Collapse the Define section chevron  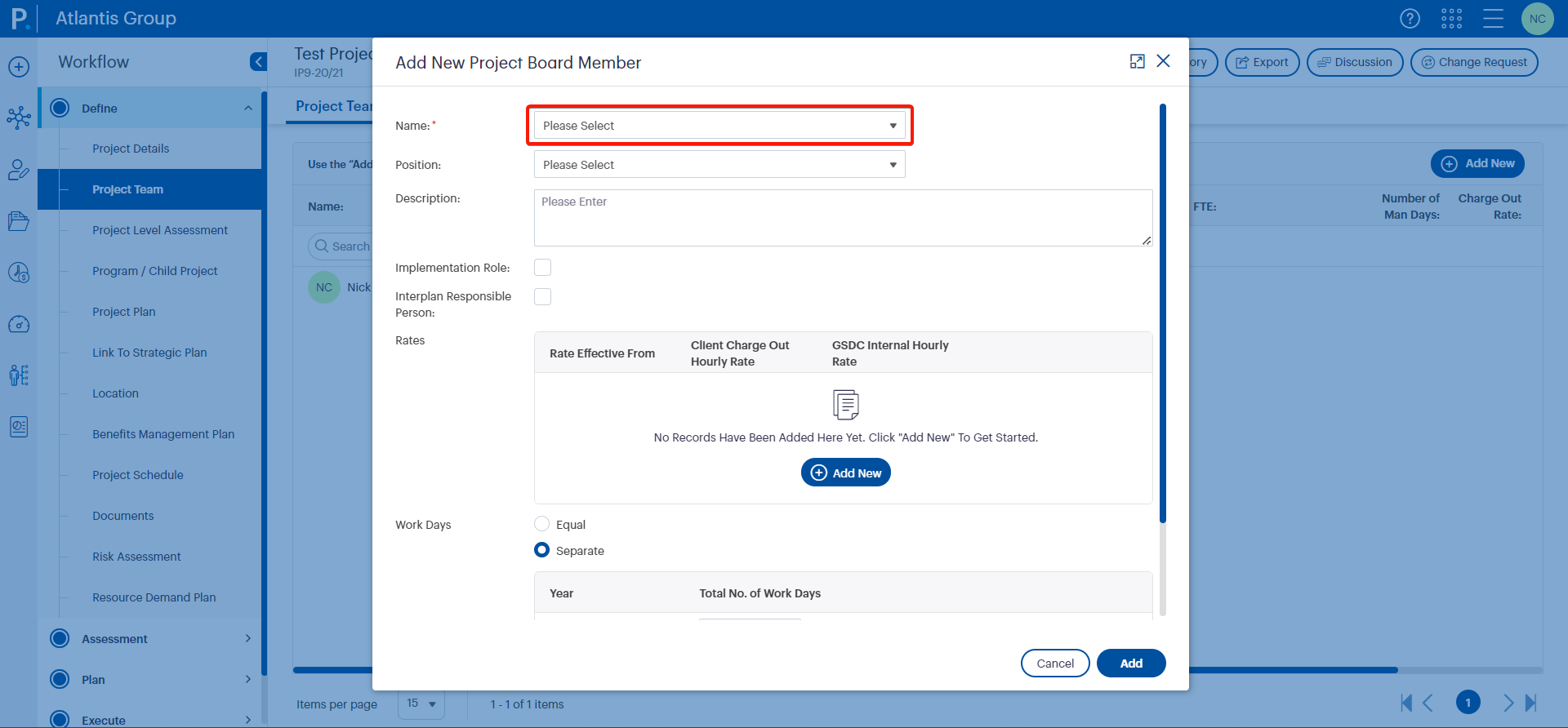(248, 108)
